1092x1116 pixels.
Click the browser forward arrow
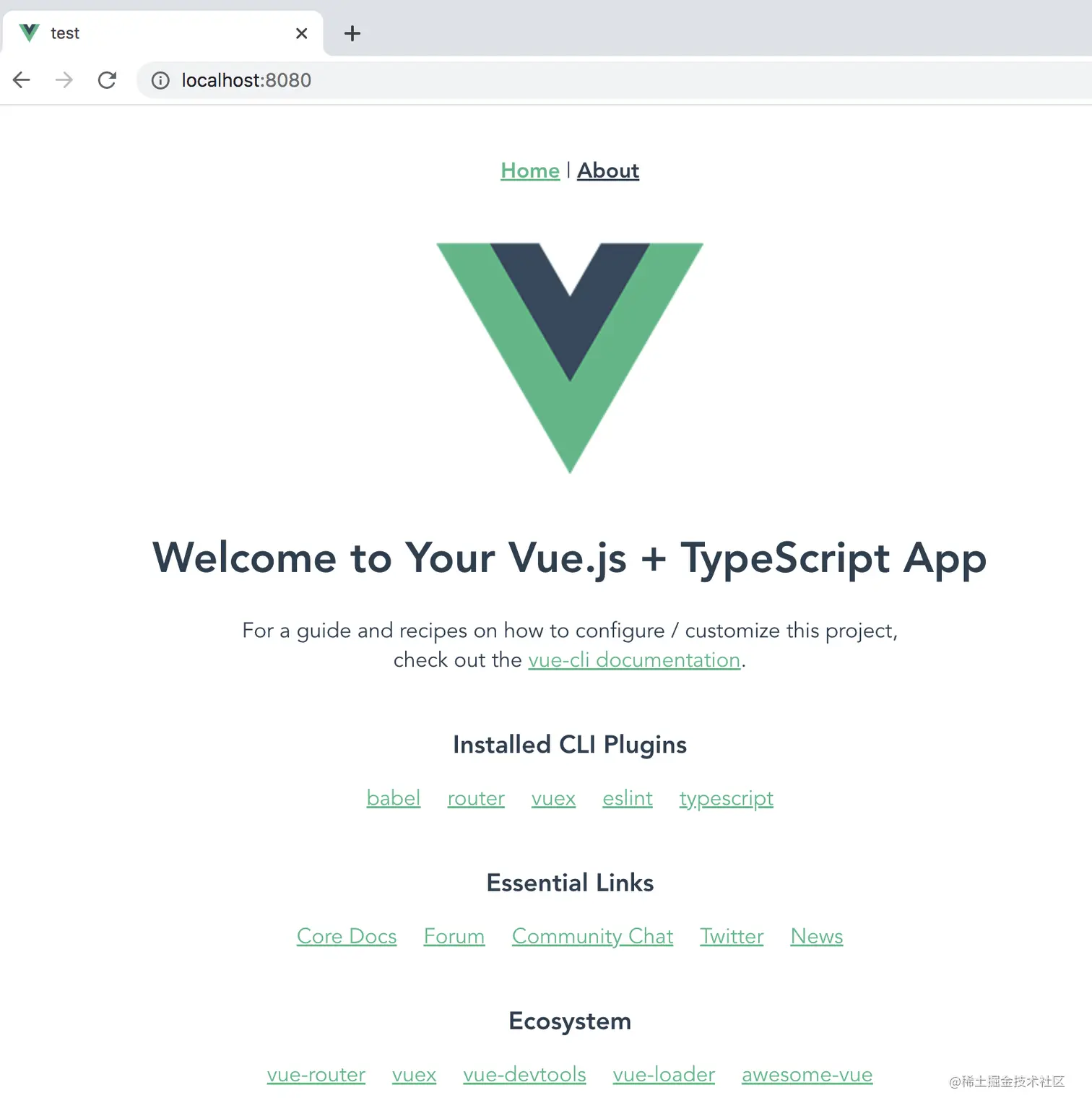pos(64,79)
